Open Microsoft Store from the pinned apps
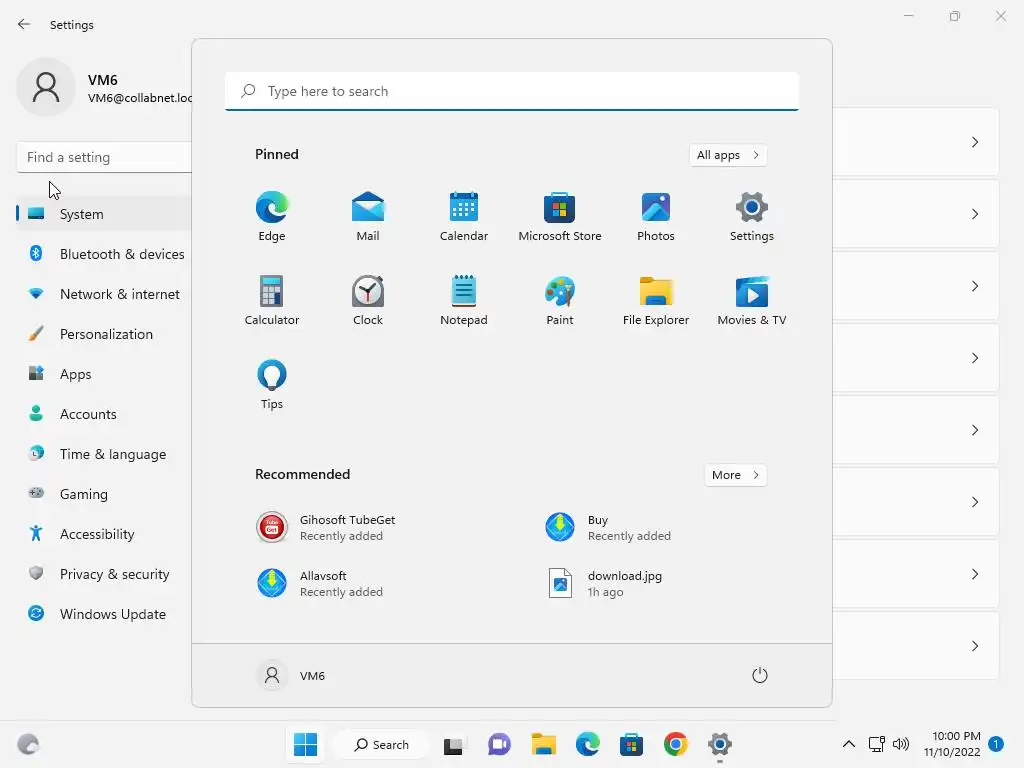 pyautogui.click(x=560, y=216)
